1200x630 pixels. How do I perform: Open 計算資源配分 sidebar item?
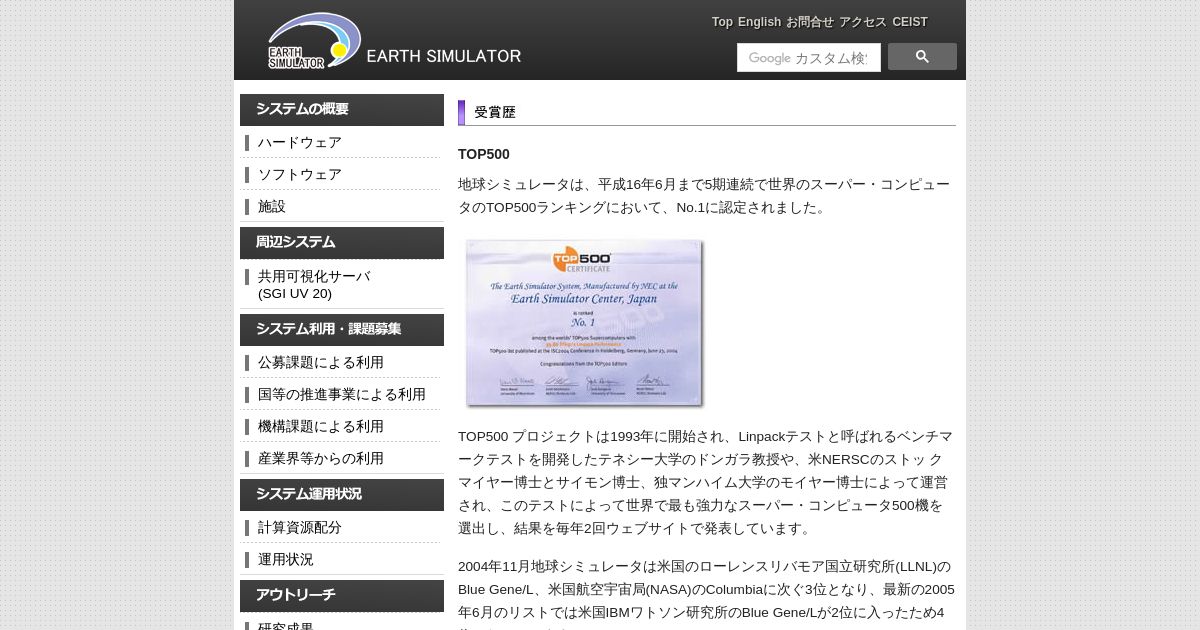coord(300,527)
